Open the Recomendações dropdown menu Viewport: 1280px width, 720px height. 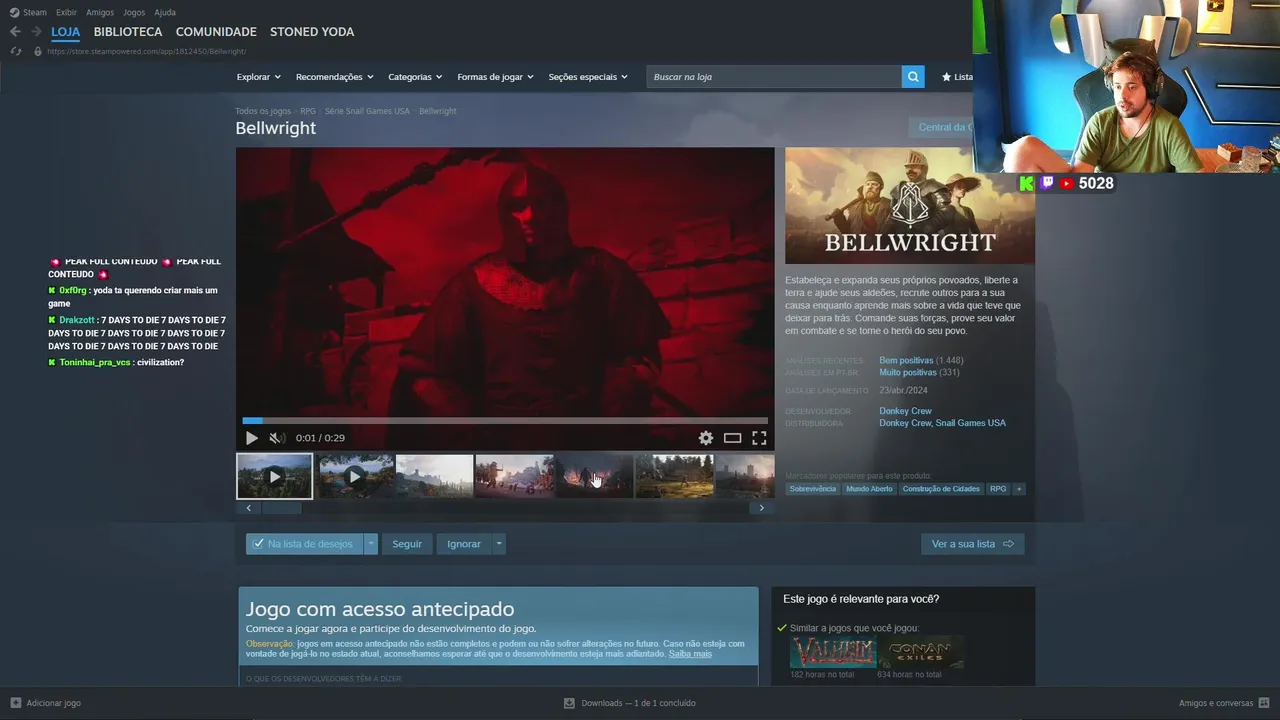[x=334, y=77]
